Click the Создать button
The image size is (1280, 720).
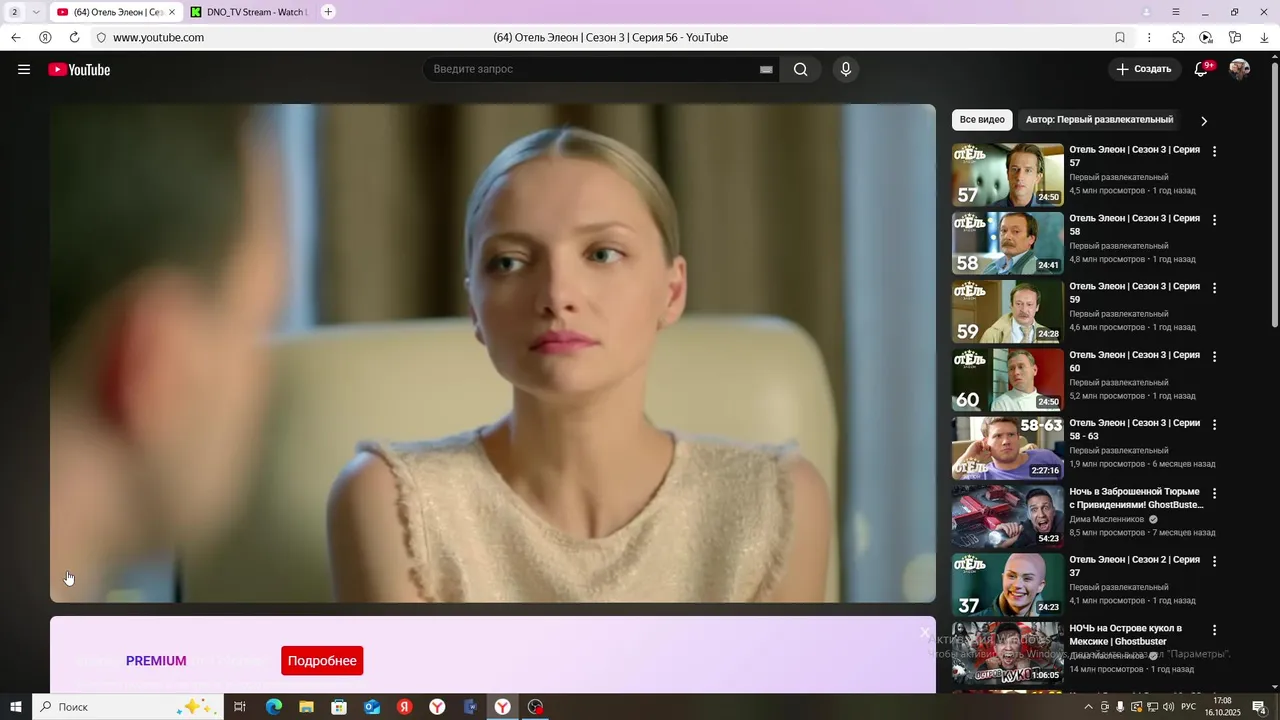1144,69
